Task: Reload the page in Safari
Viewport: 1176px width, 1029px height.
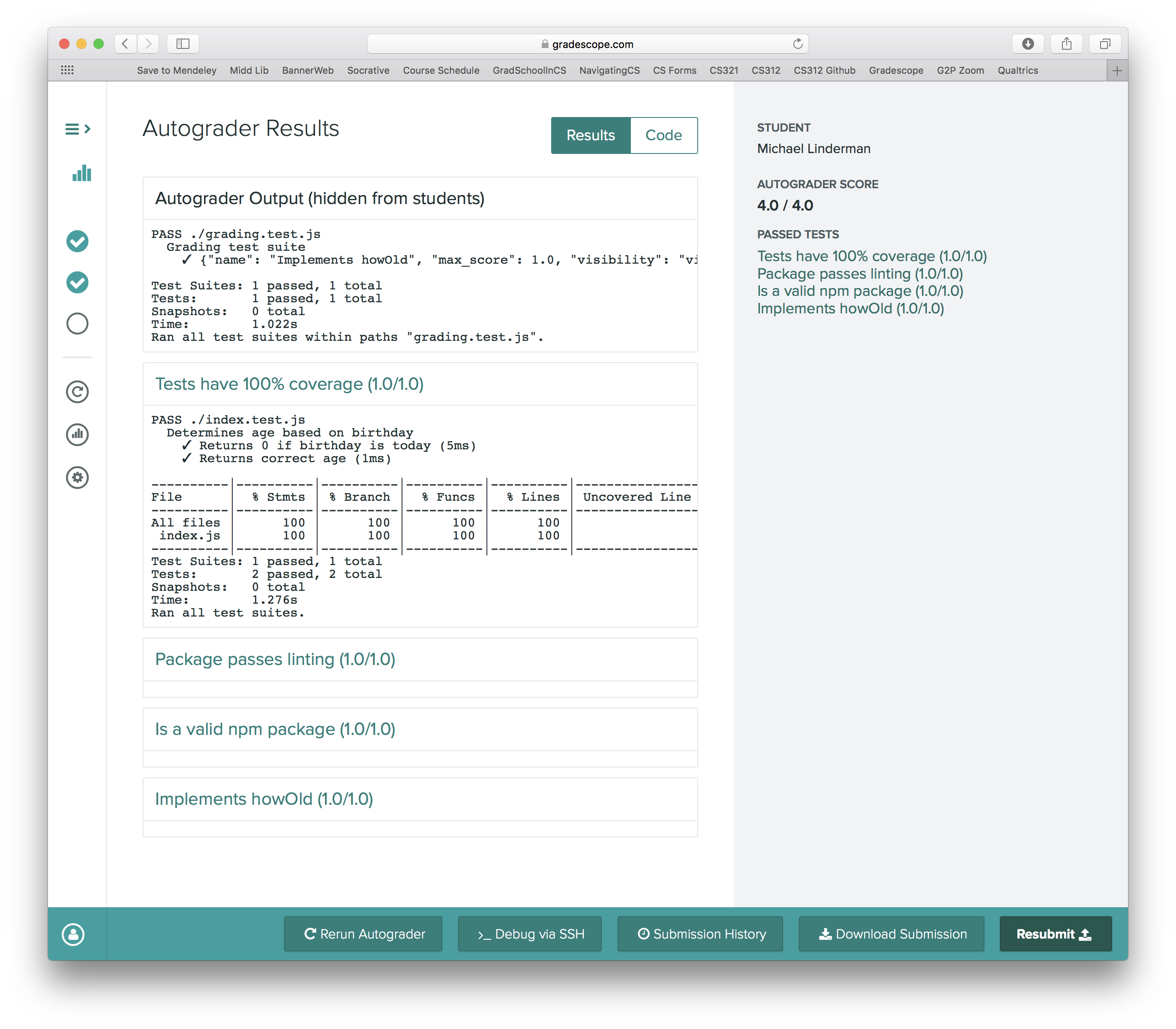Action: pyautogui.click(x=797, y=44)
